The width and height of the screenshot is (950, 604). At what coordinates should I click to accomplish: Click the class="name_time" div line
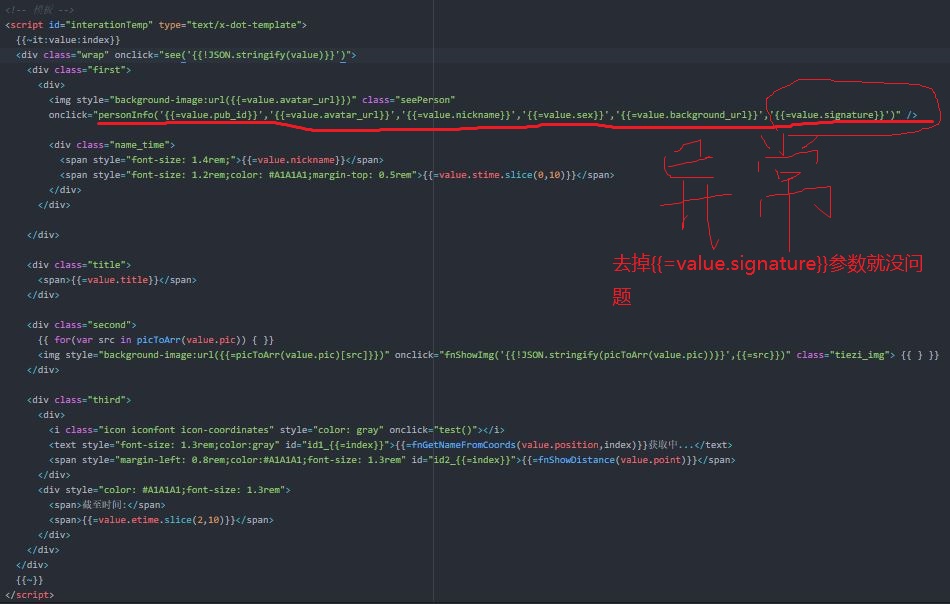112,145
